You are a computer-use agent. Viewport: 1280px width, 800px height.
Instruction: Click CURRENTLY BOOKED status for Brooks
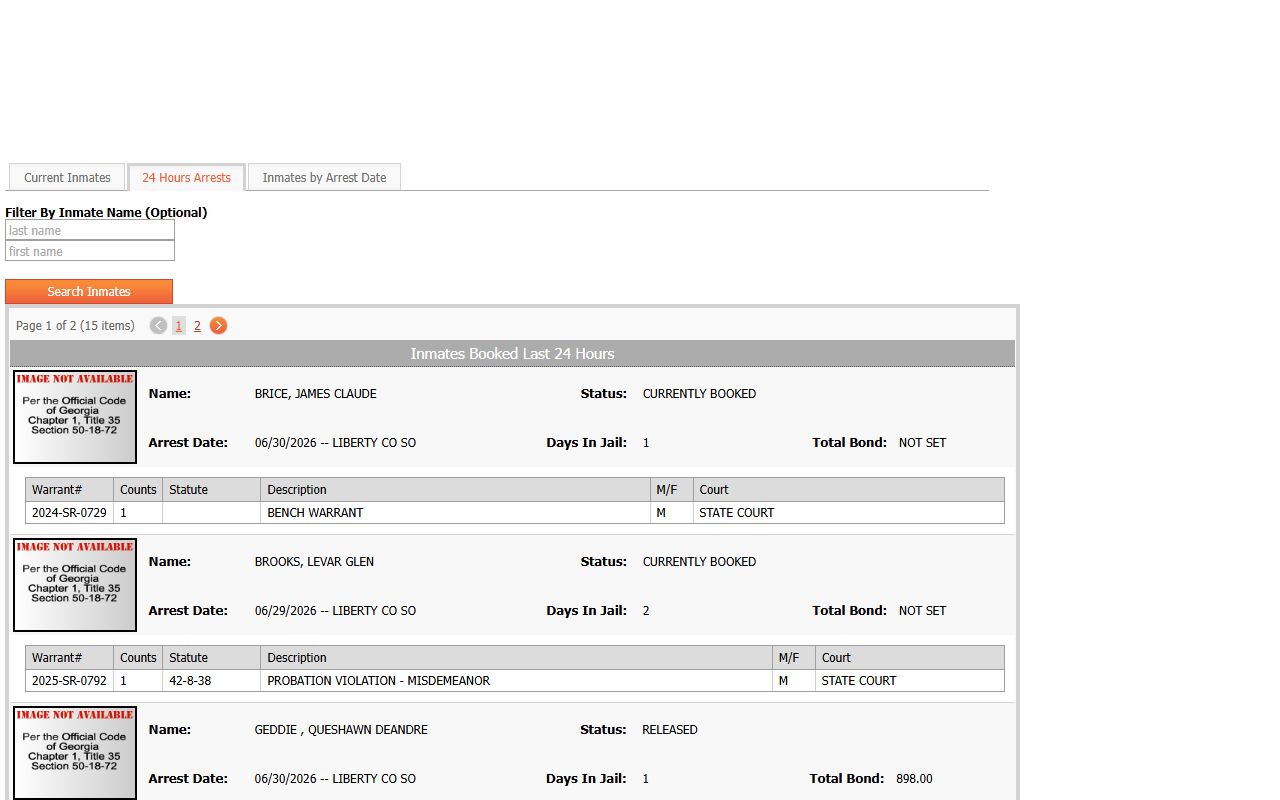pos(699,562)
